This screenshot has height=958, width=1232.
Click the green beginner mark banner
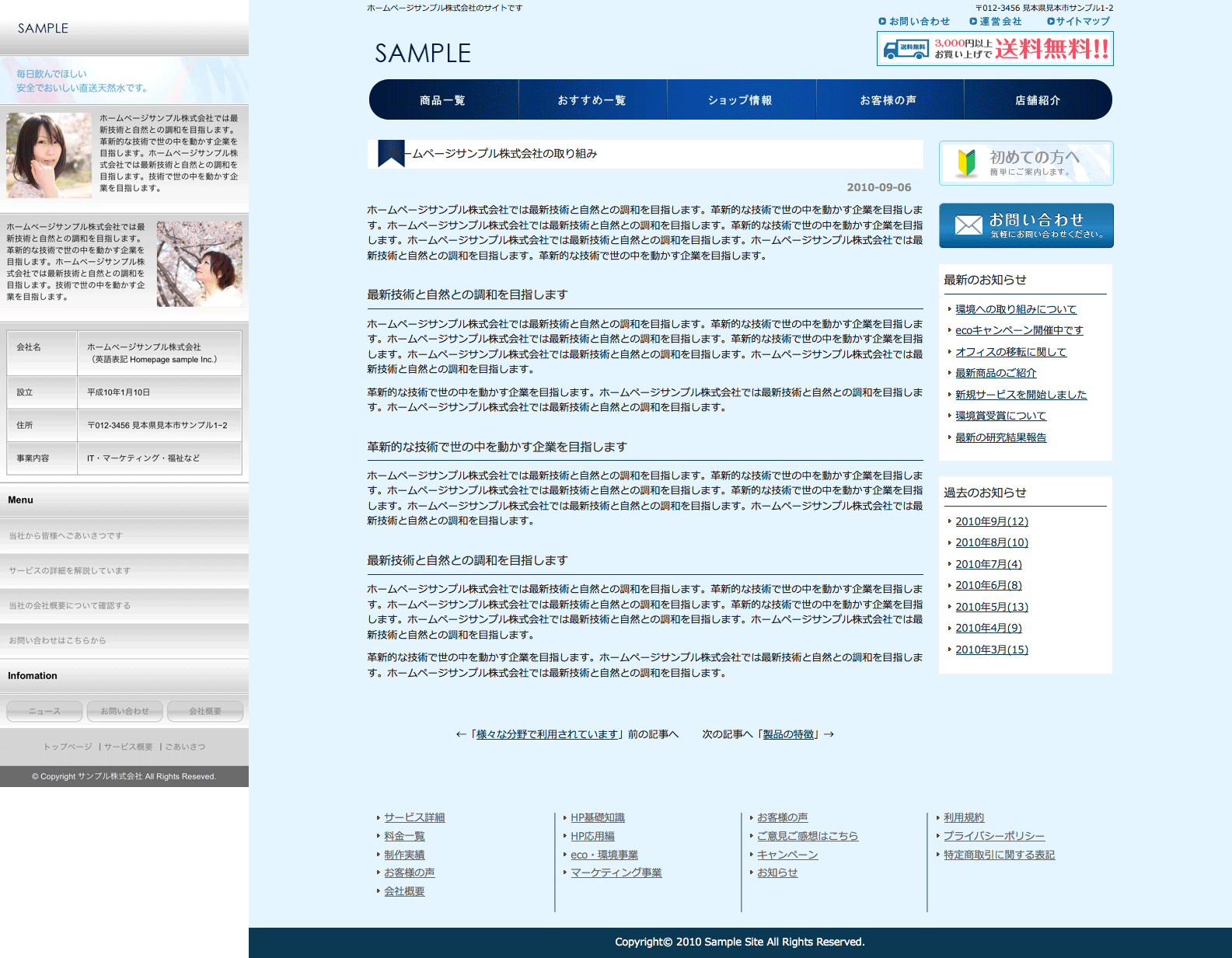coord(966,163)
